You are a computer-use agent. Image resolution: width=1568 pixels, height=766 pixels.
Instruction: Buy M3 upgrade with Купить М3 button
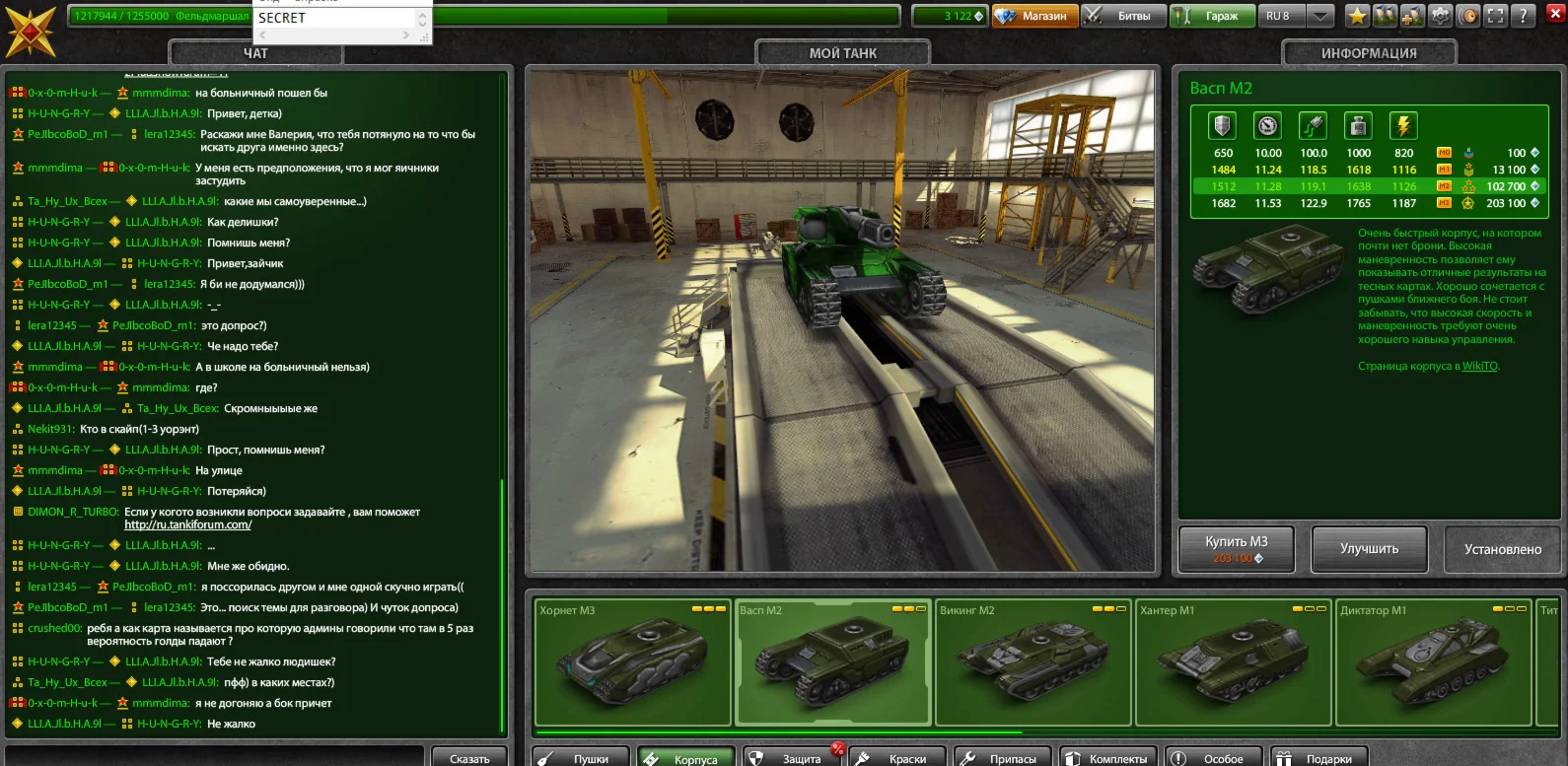click(x=1237, y=549)
